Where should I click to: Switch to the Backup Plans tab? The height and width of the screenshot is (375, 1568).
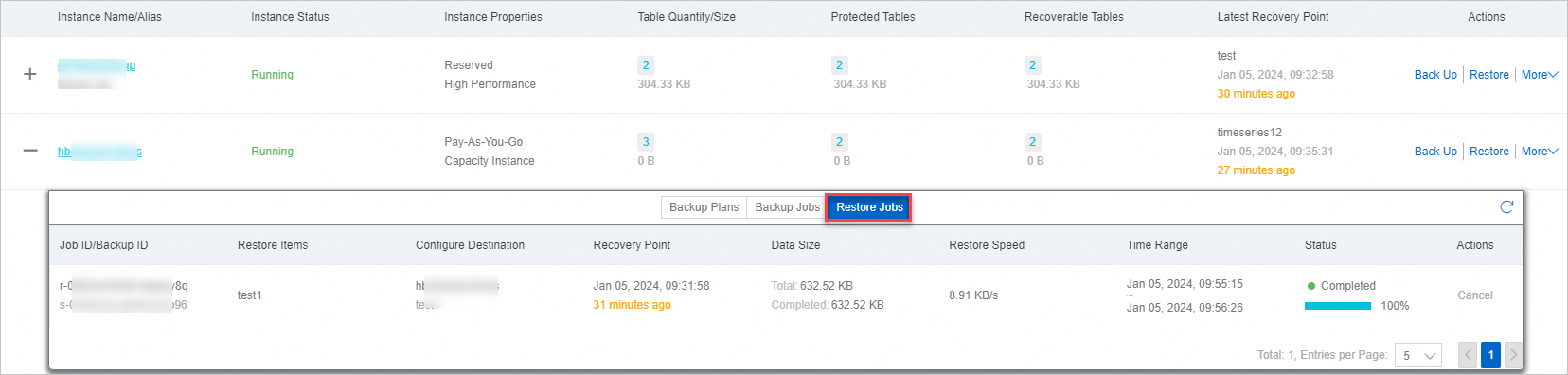[704, 207]
